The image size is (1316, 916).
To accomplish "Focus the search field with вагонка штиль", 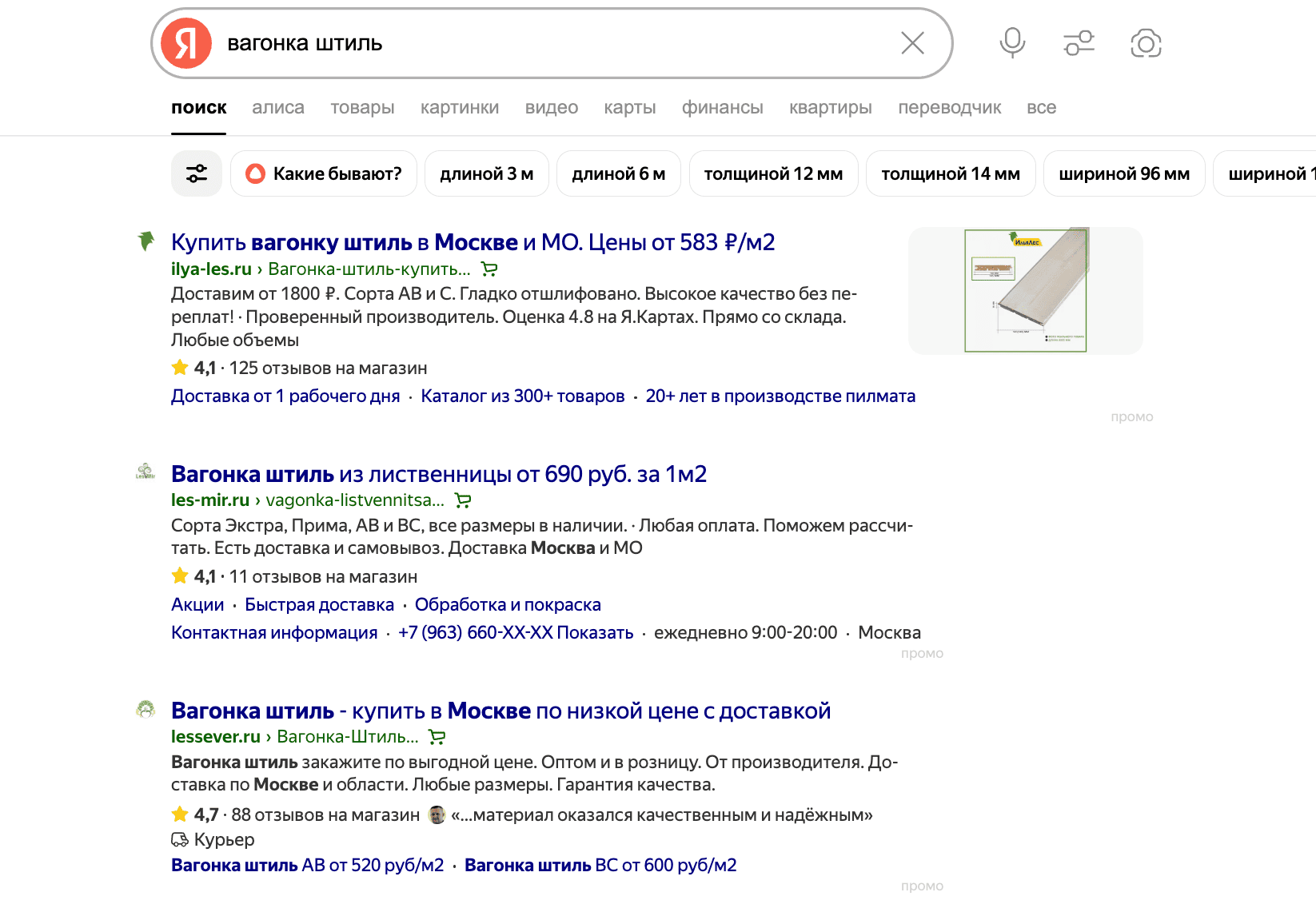I will [x=552, y=43].
